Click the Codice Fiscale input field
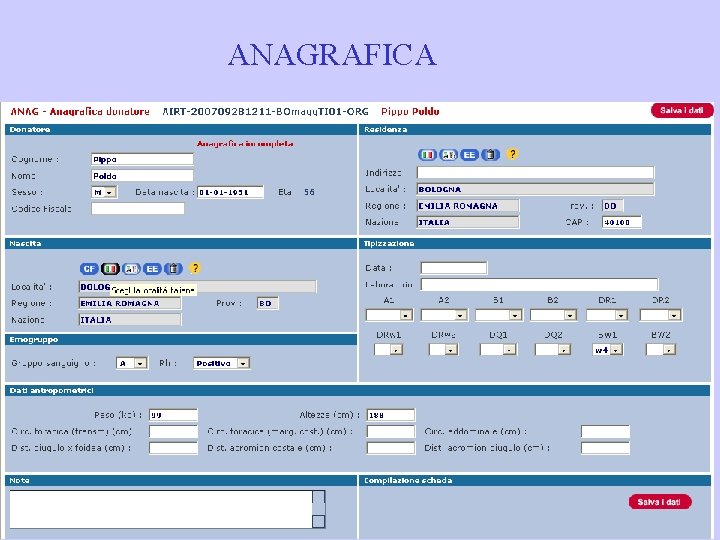The image size is (720, 540). [138, 208]
